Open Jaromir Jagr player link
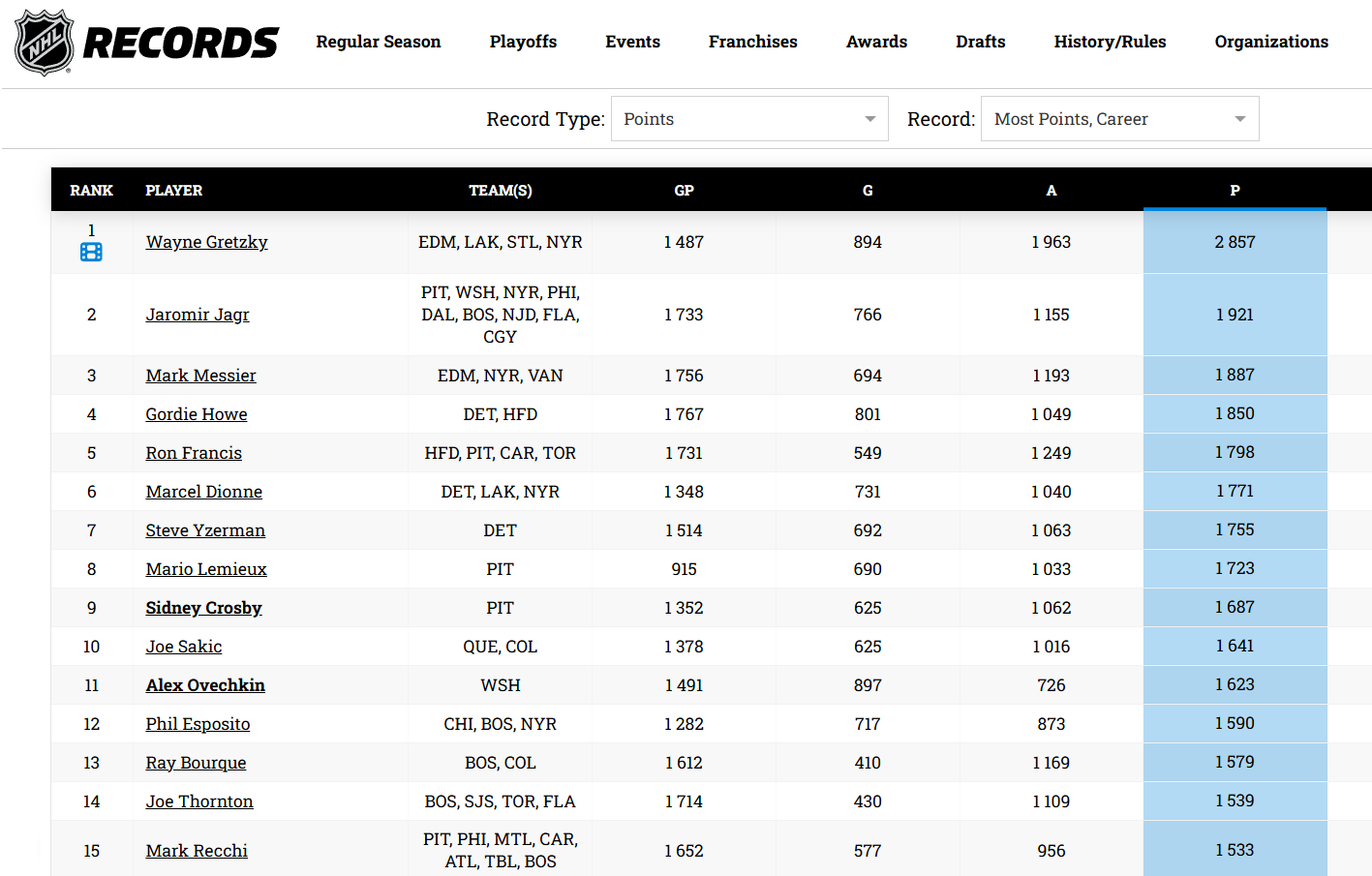This screenshot has width=1372, height=876. click(198, 315)
